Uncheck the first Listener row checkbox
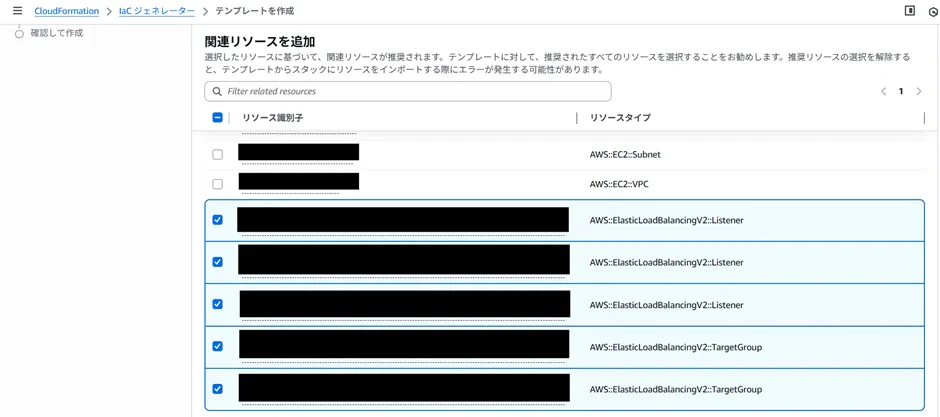The image size is (940, 417). [218, 220]
